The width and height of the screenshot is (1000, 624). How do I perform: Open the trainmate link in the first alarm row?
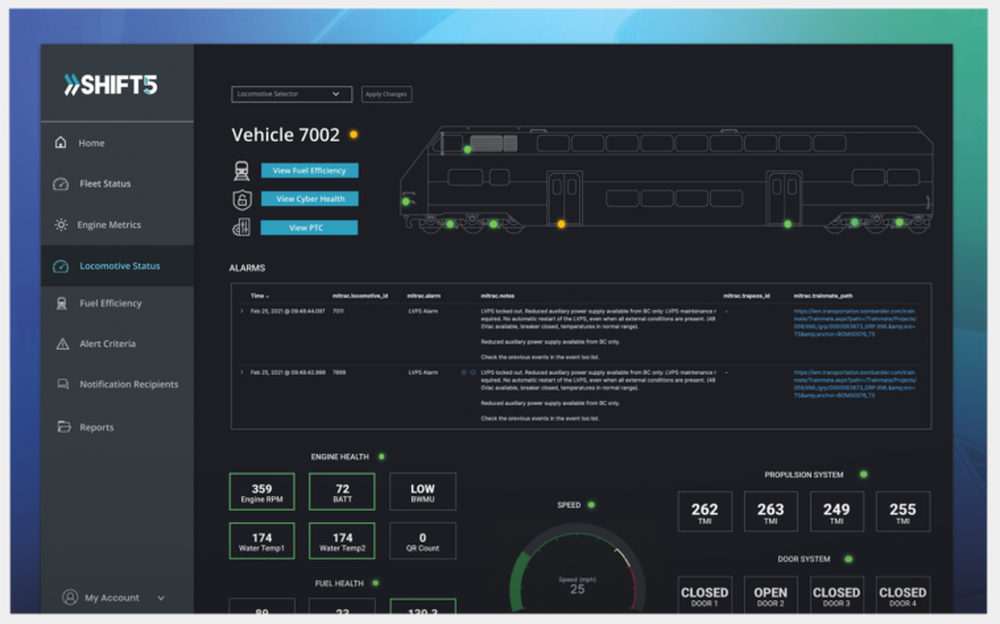click(x=855, y=323)
